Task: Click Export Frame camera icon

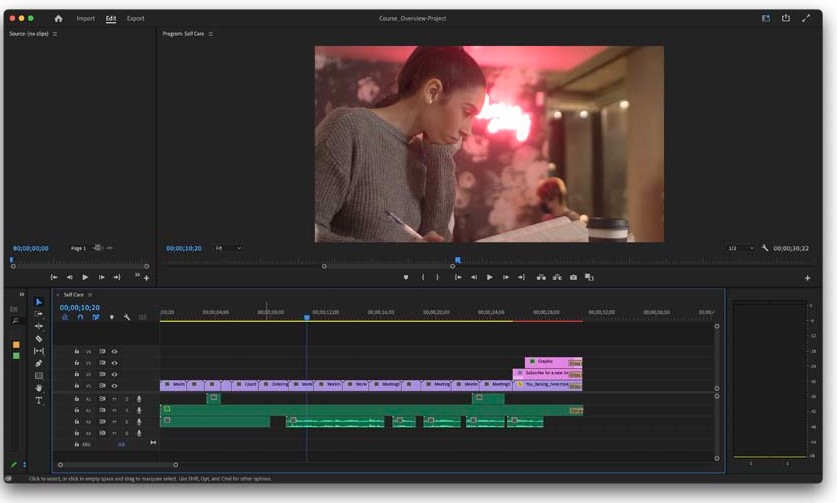Action: point(573,278)
